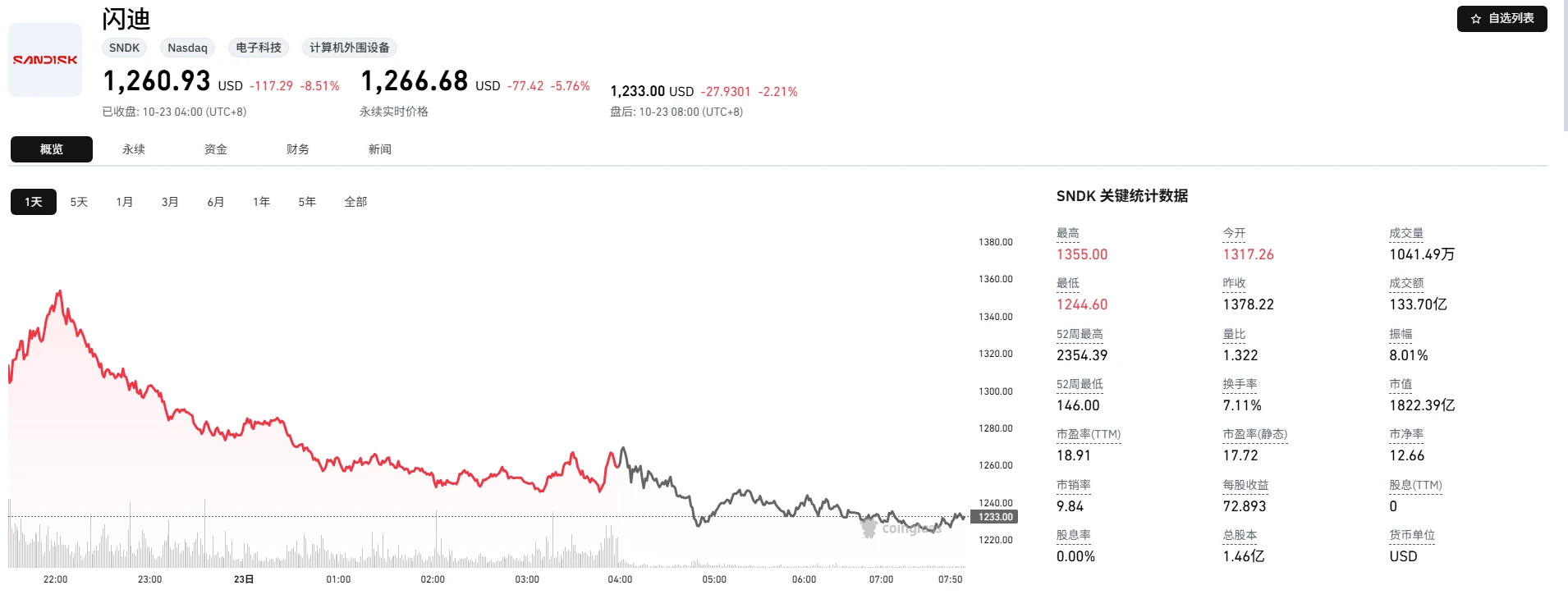Image resolution: width=1568 pixels, height=599 pixels.
Task: Open the 电子科技 sector tag
Action: pyautogui.click(x=259, y=48)
